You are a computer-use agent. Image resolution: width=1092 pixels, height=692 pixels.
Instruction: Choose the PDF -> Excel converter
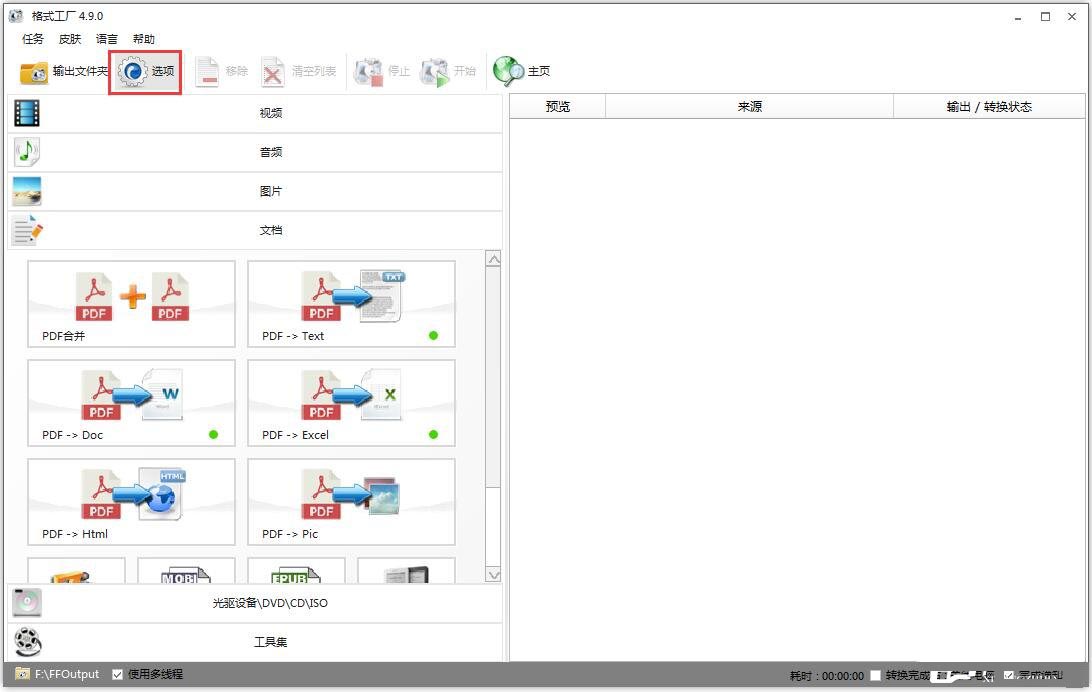coord(352,403)
